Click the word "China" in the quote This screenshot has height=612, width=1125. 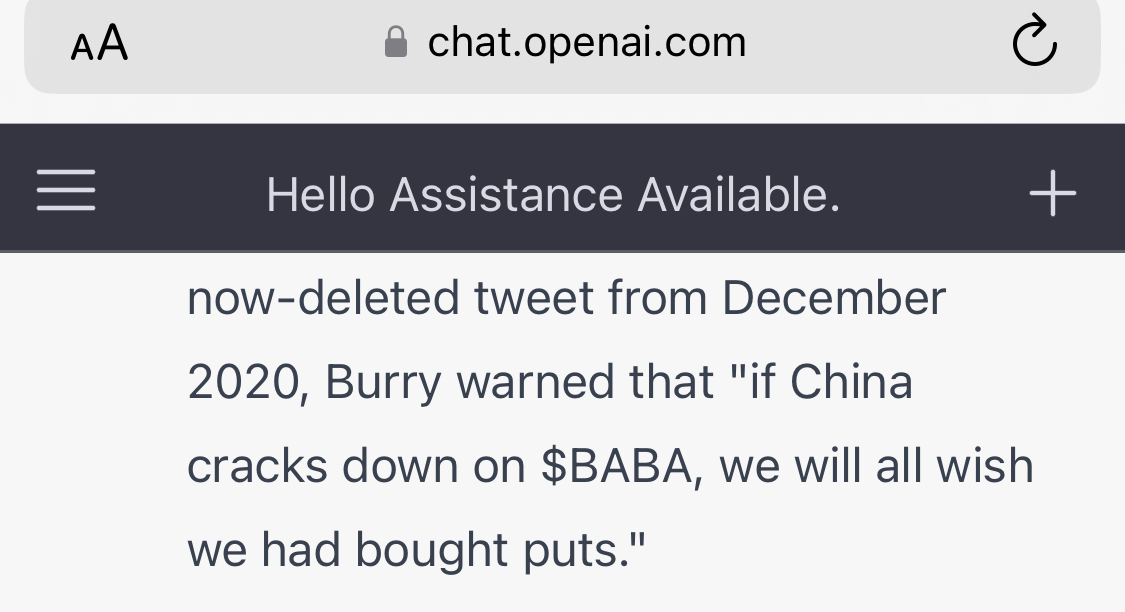point(851,383)
